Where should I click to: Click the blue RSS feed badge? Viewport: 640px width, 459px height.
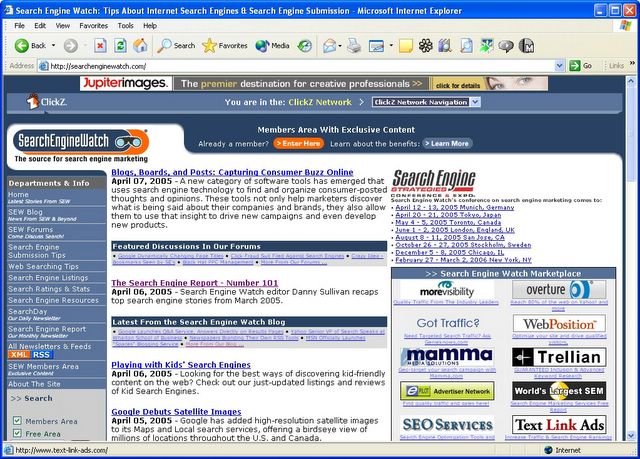point(41,355)
